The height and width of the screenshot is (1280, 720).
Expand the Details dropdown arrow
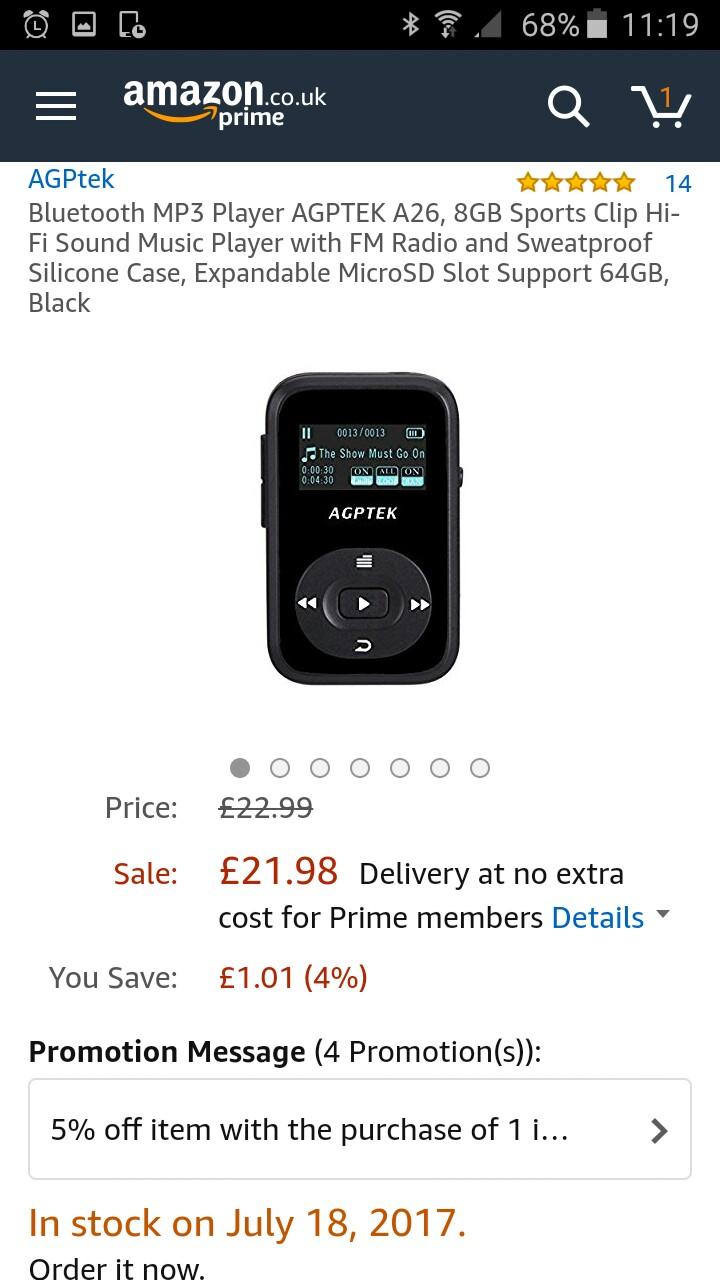click(x=662, y=915)
